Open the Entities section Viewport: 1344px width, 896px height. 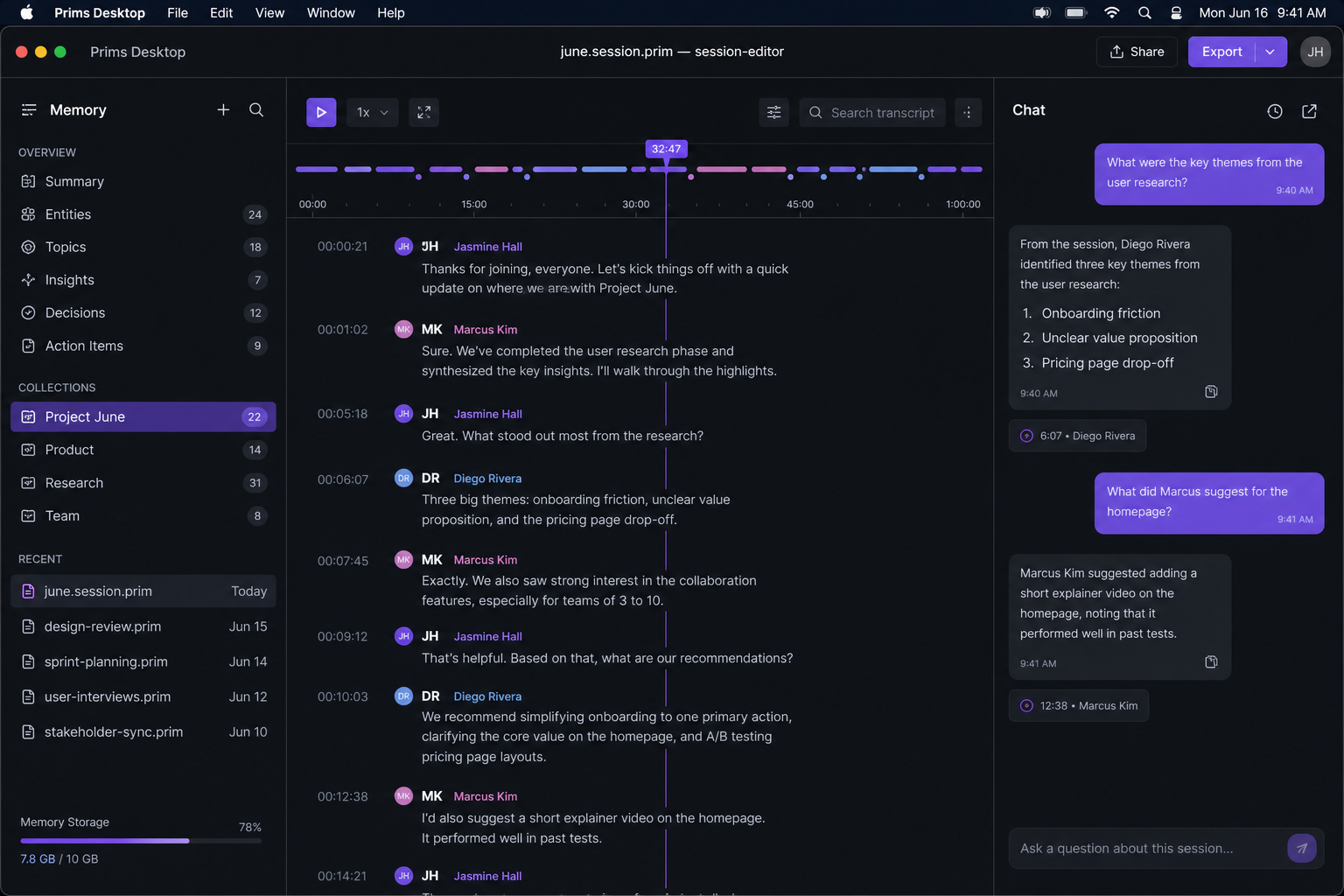tap(143, 214)
